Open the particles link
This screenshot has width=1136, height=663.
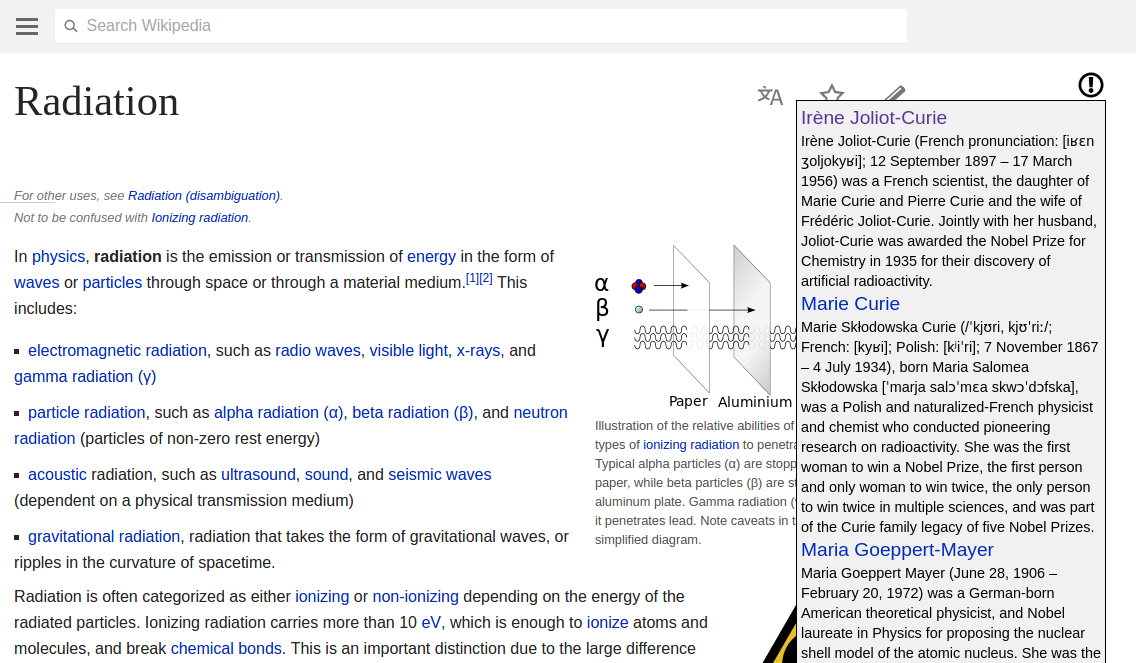coord(112,283)
